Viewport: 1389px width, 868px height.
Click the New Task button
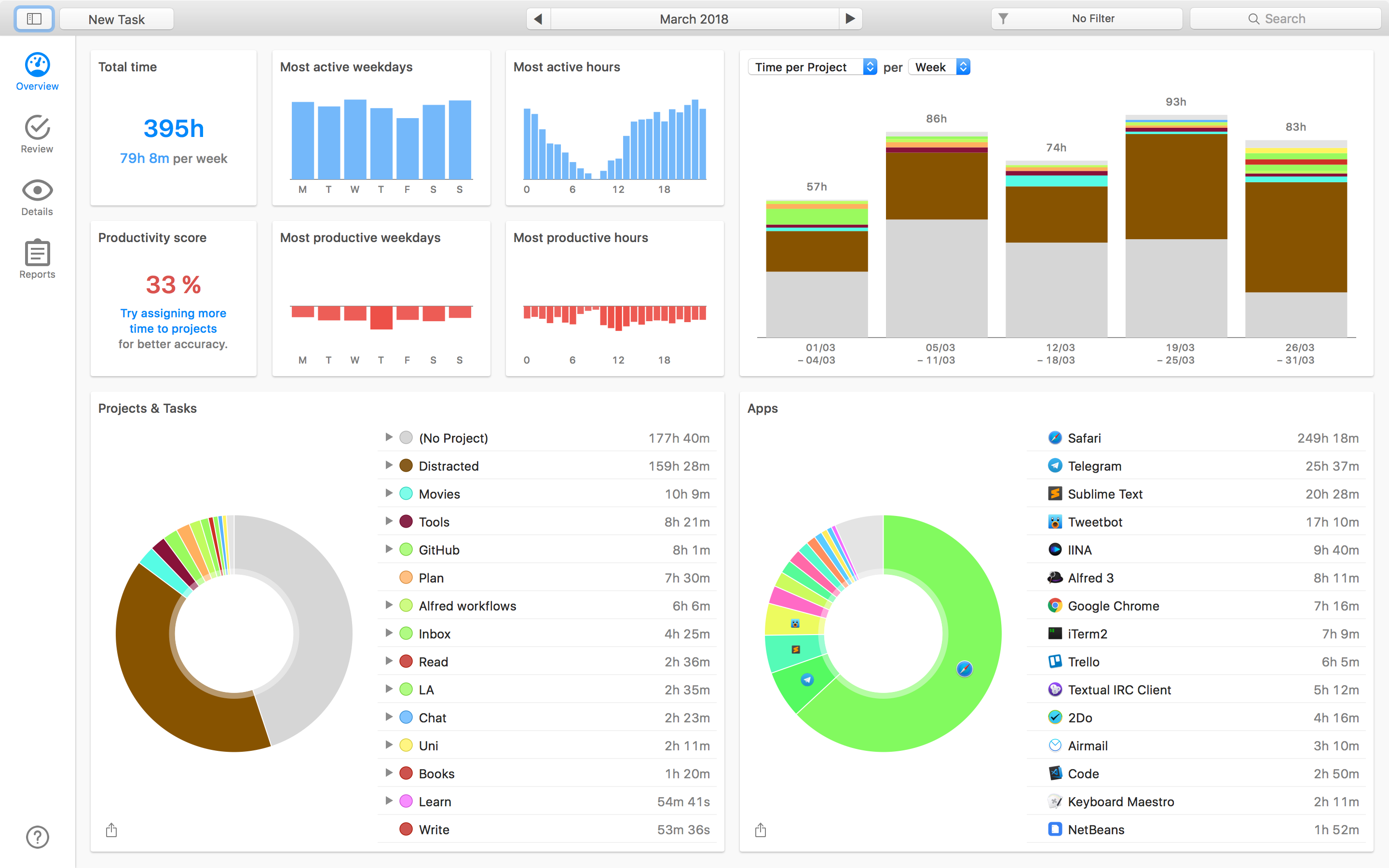point(117,19)
